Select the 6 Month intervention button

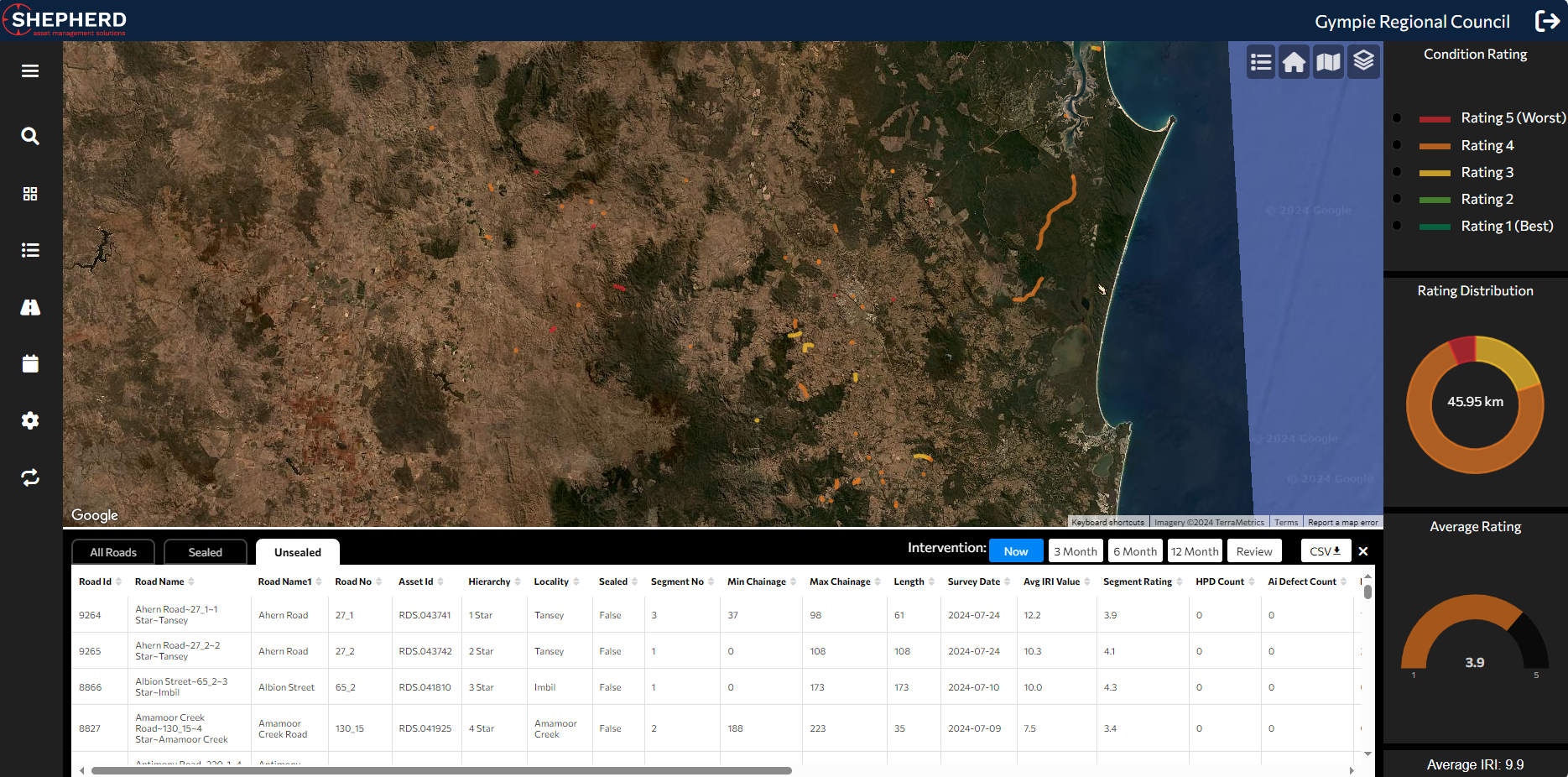tap(1135, 551)
